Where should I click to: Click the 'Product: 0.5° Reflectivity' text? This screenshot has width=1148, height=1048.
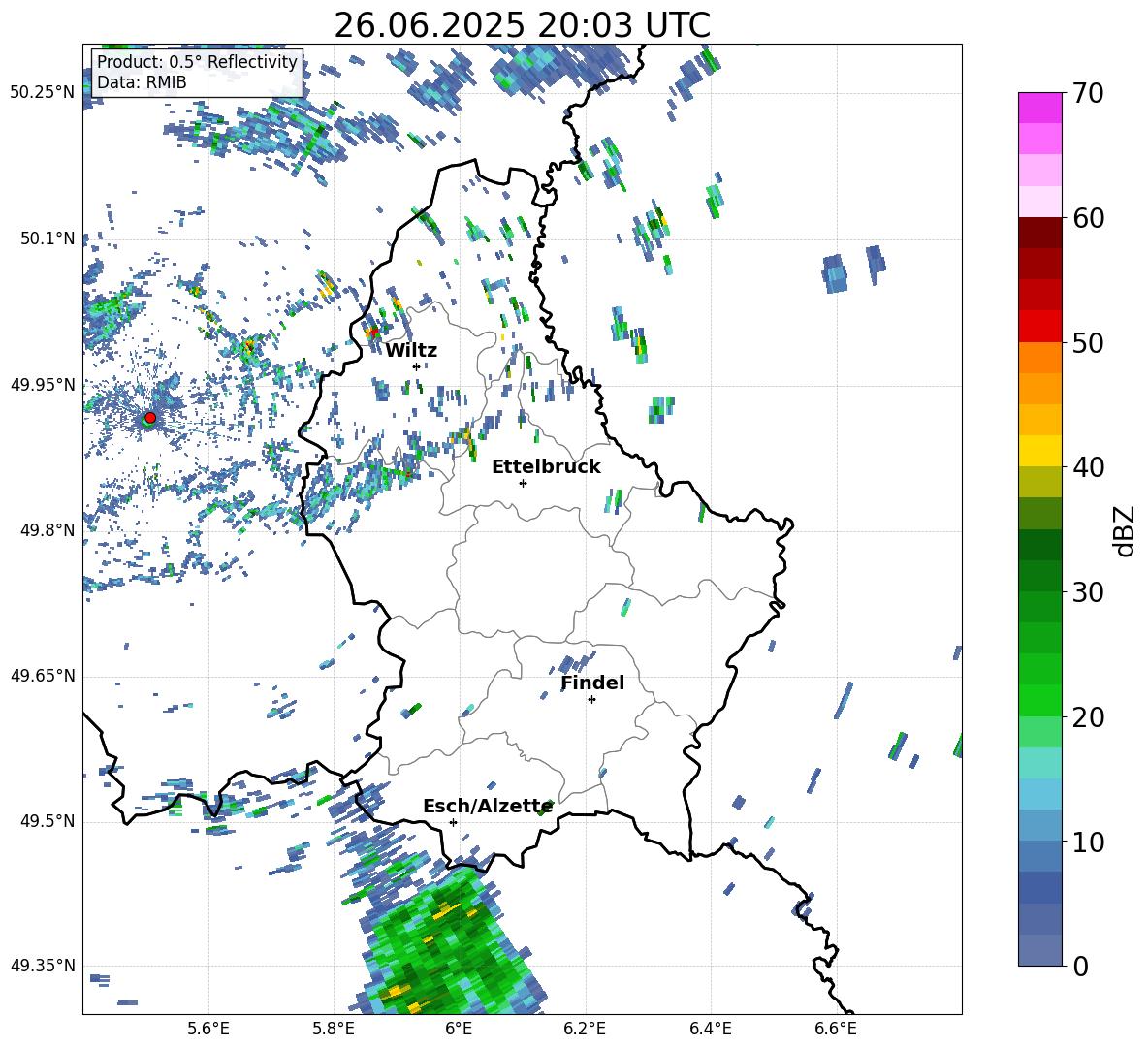(197, 62)
